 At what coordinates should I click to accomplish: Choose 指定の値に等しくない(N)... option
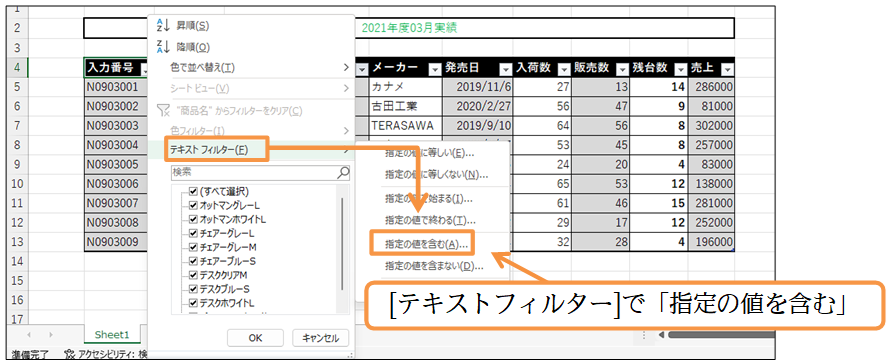(x=436, y=175)
